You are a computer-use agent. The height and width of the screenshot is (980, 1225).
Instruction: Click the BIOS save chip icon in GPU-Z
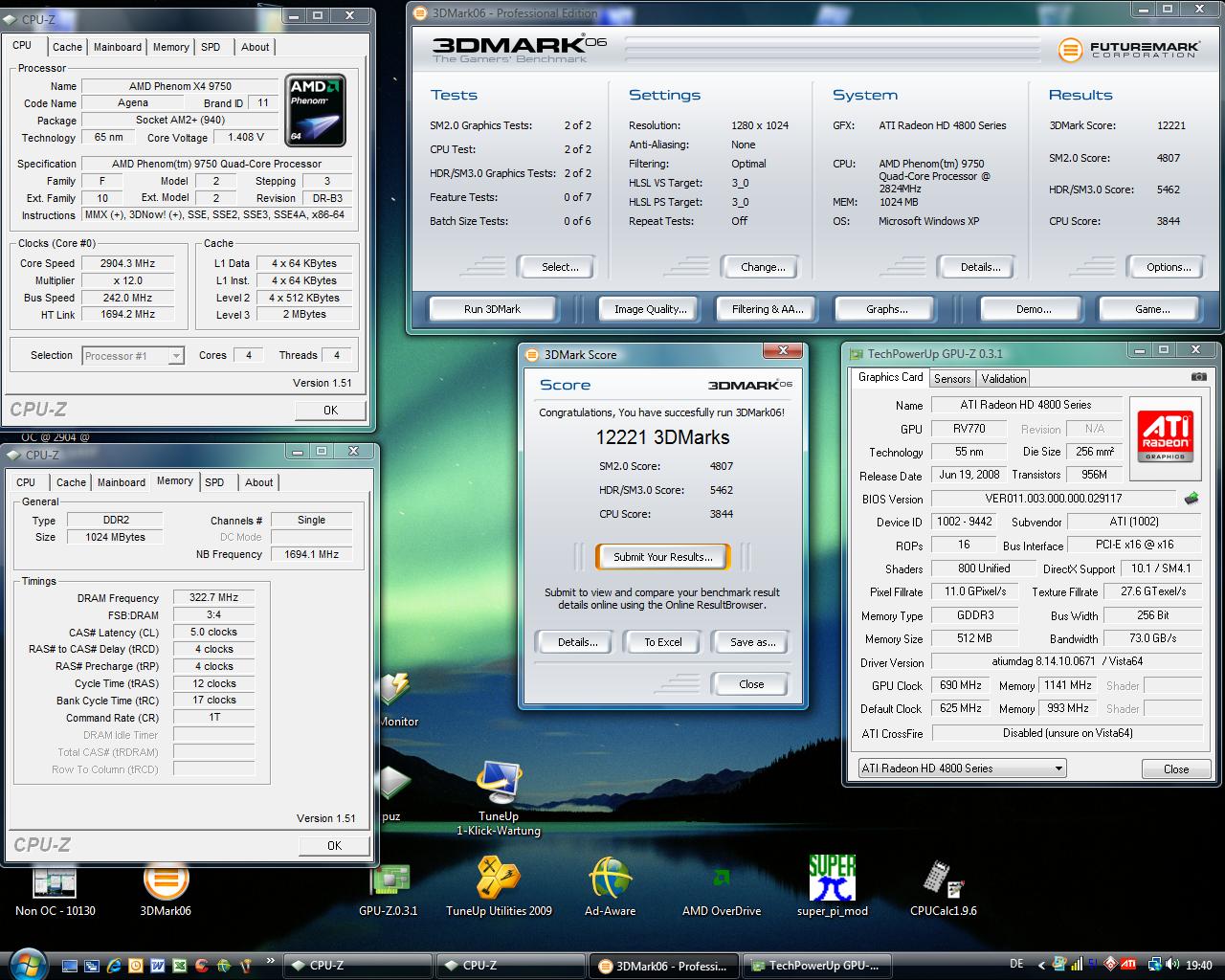click(x=1192, y=499)
